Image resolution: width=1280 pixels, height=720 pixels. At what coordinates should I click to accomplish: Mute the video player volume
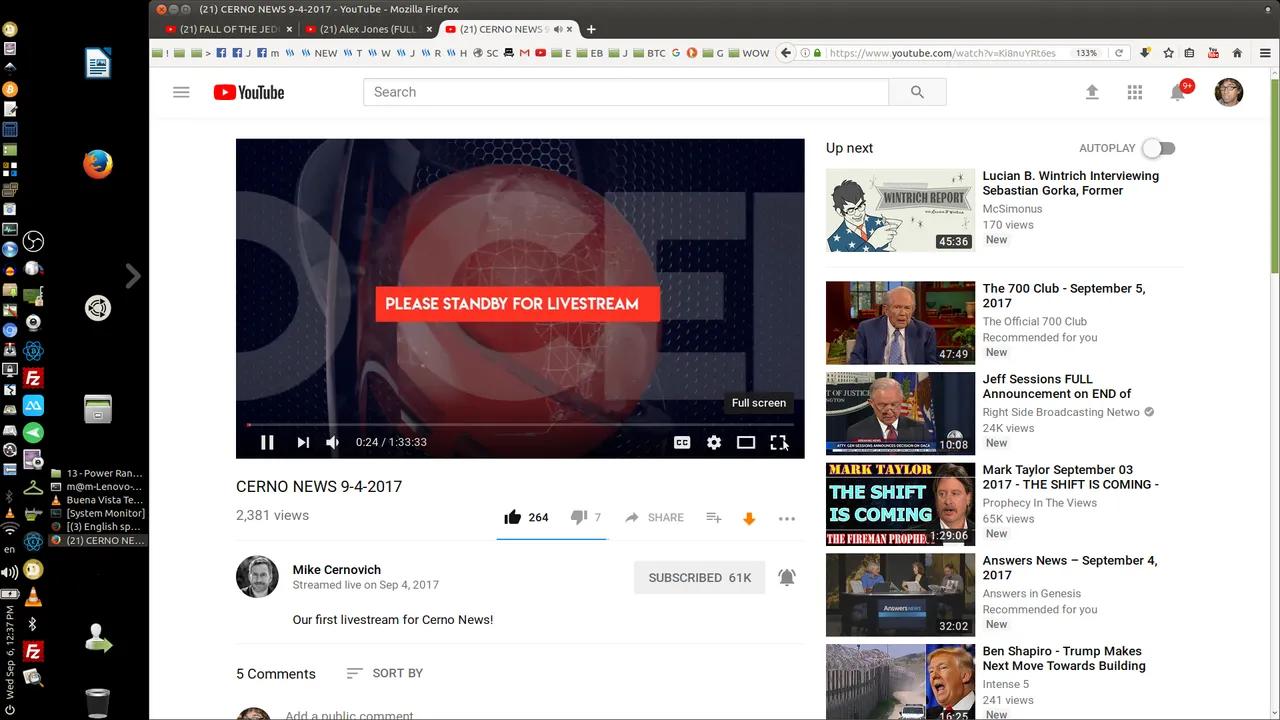[x=333, y=442]
